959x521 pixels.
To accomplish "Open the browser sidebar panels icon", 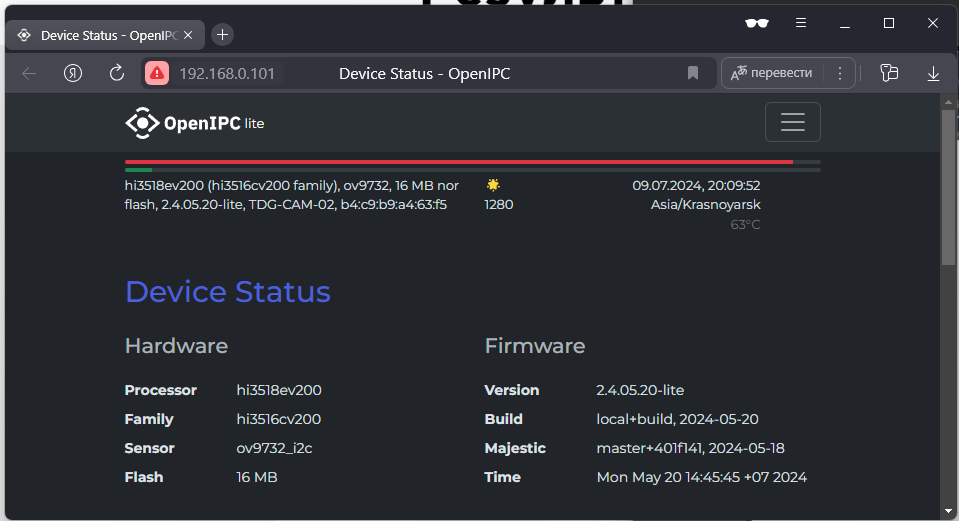I will pos(889,73).
